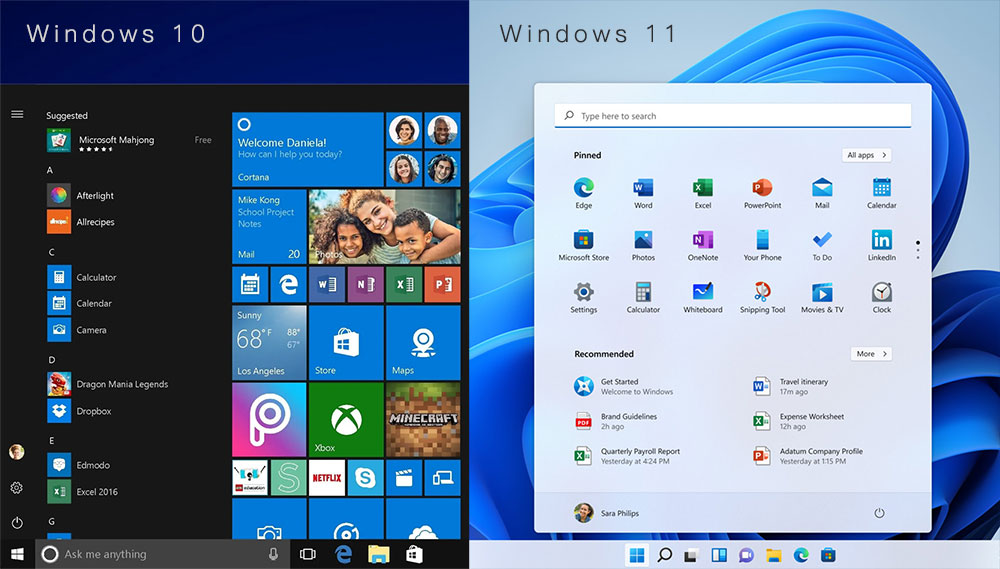Open Your Phone app
The image size is (1000, 569).
click(x=762, y=245)
